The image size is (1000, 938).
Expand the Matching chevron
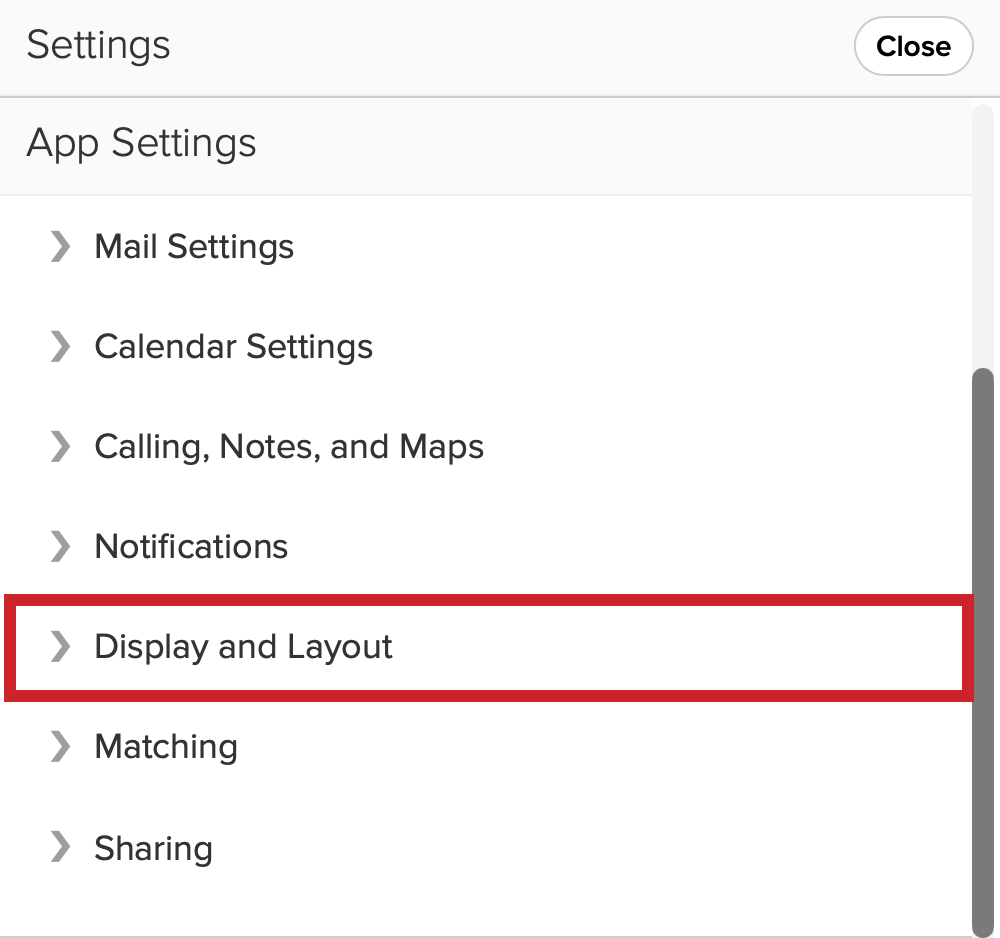point(58,747)
